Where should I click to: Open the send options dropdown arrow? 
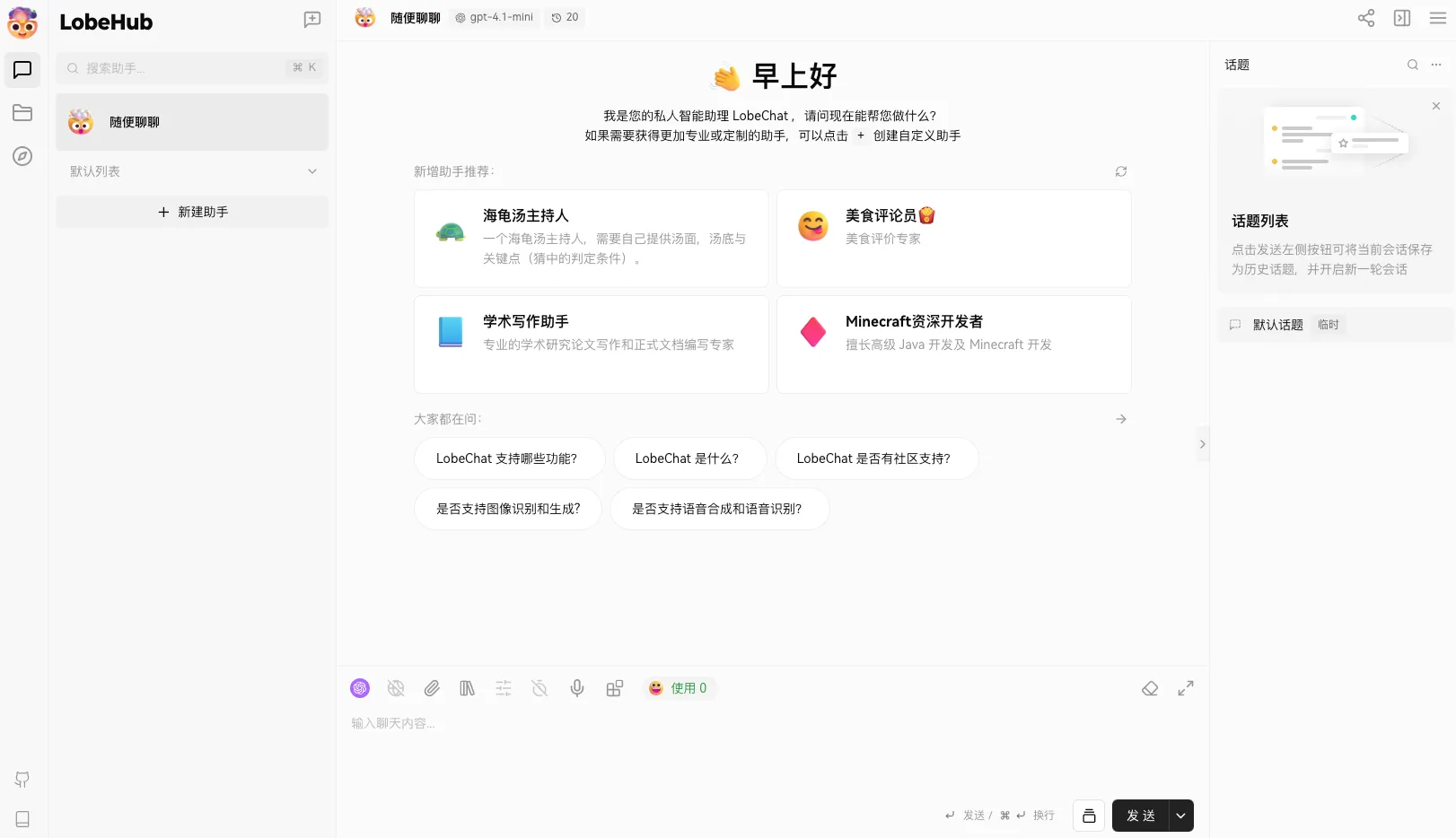[1181, 816]
